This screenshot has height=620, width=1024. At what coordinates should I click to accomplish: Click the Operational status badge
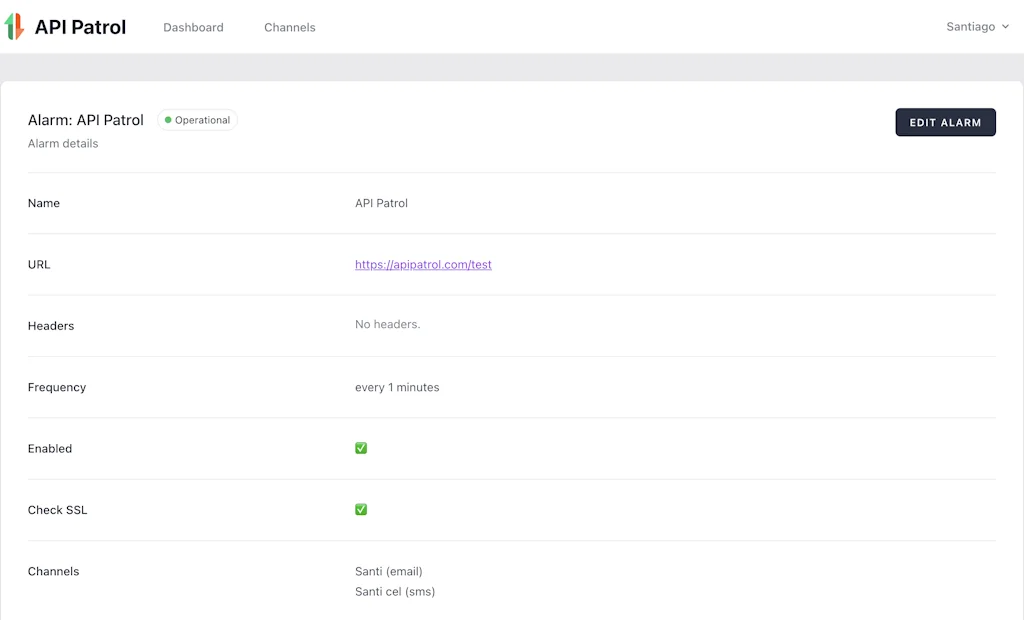197,119
